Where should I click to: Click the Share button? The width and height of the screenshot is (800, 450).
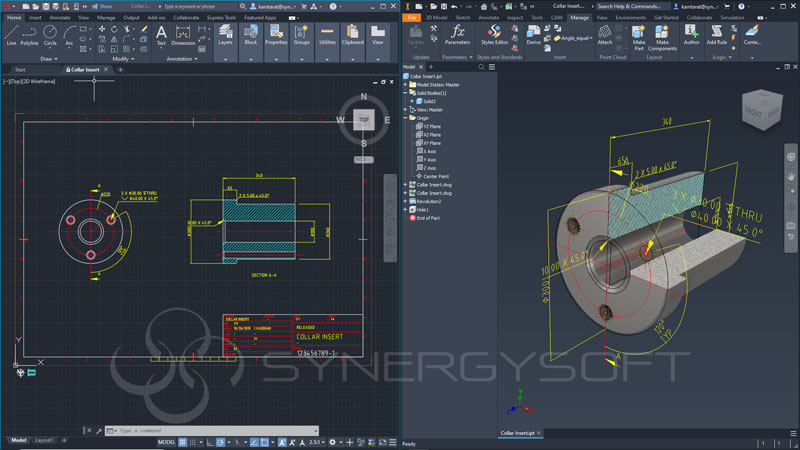[x=101, y=5]
